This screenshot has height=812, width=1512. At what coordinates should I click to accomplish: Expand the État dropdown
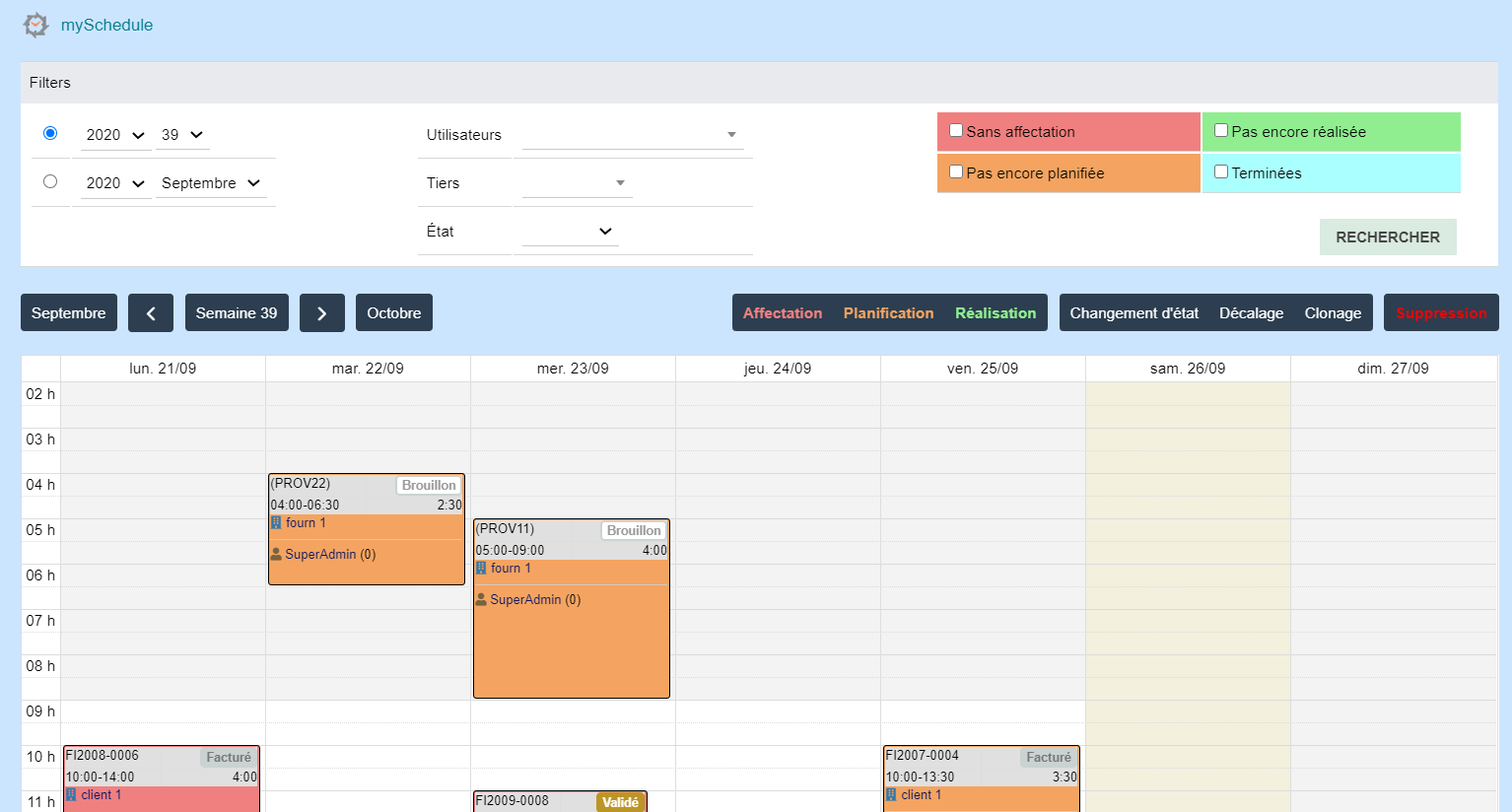tap(570, 232)
